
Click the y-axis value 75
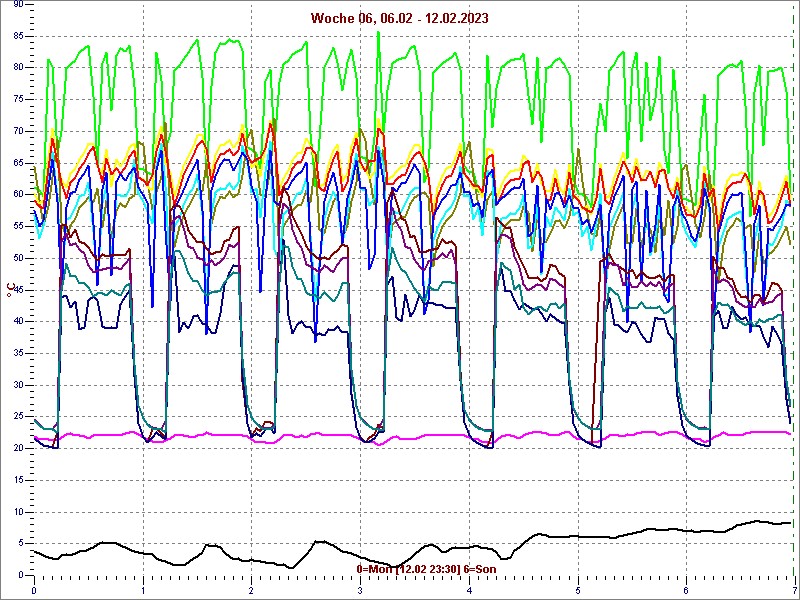[17, 99]
